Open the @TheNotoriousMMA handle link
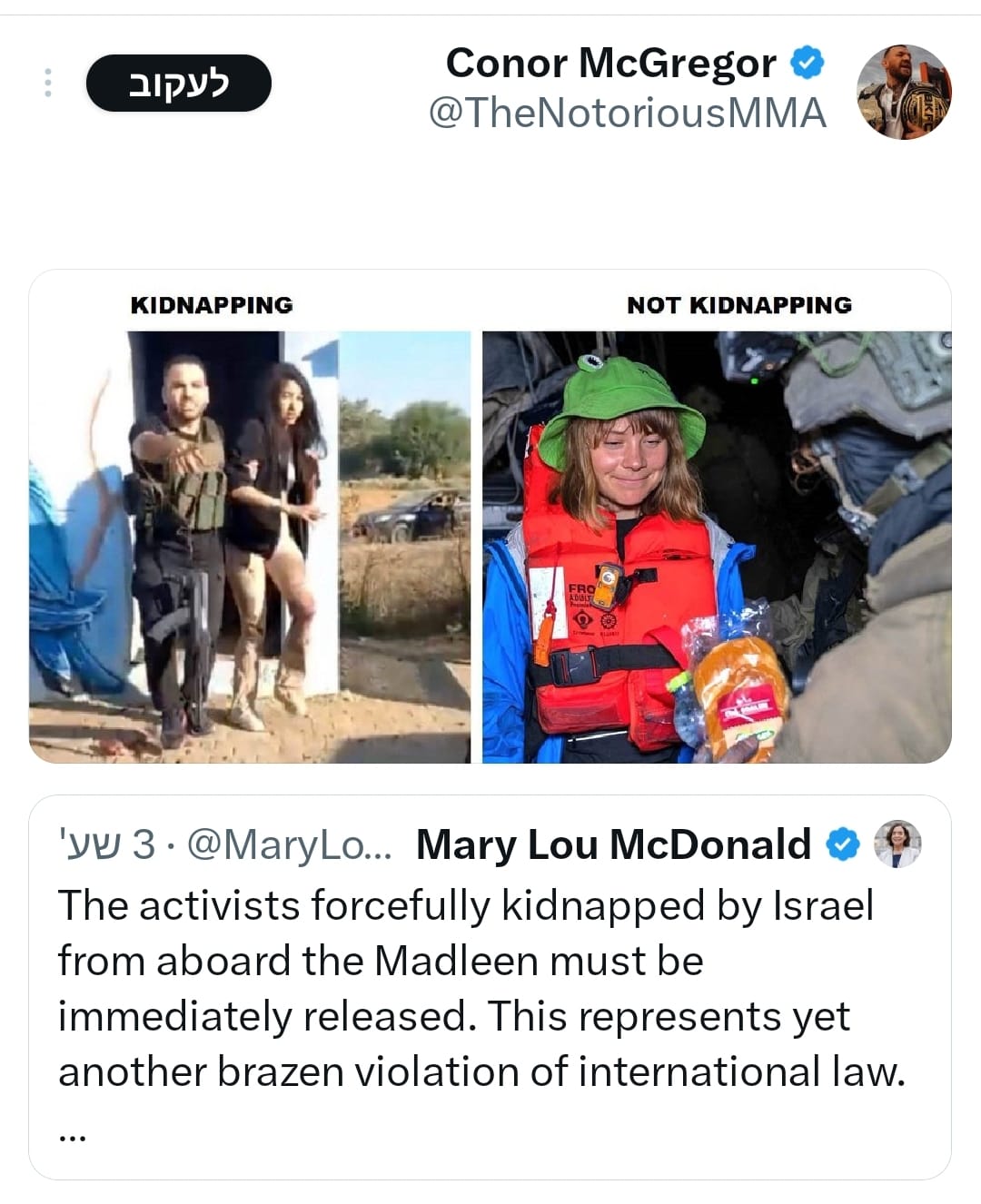 (x=627, y=113)
